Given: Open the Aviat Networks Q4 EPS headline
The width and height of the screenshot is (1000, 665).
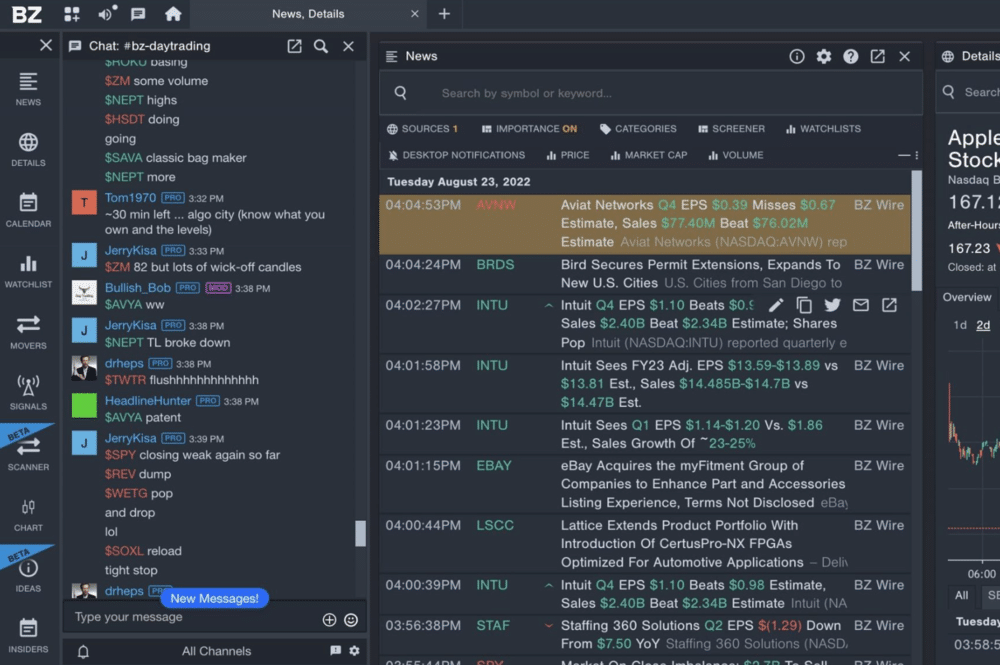Looking at the screenshot, I should [702, 223].
